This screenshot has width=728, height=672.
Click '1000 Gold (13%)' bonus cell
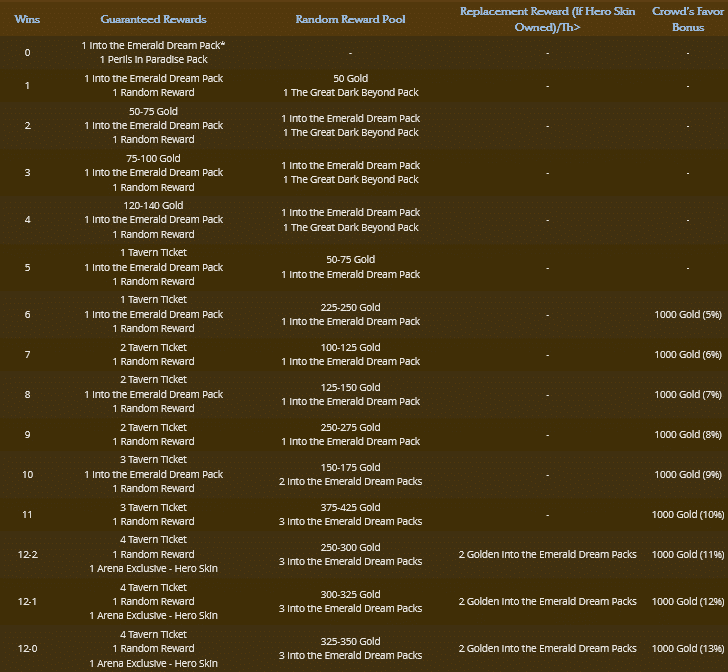pyautogui.click(x=688, y=648)
